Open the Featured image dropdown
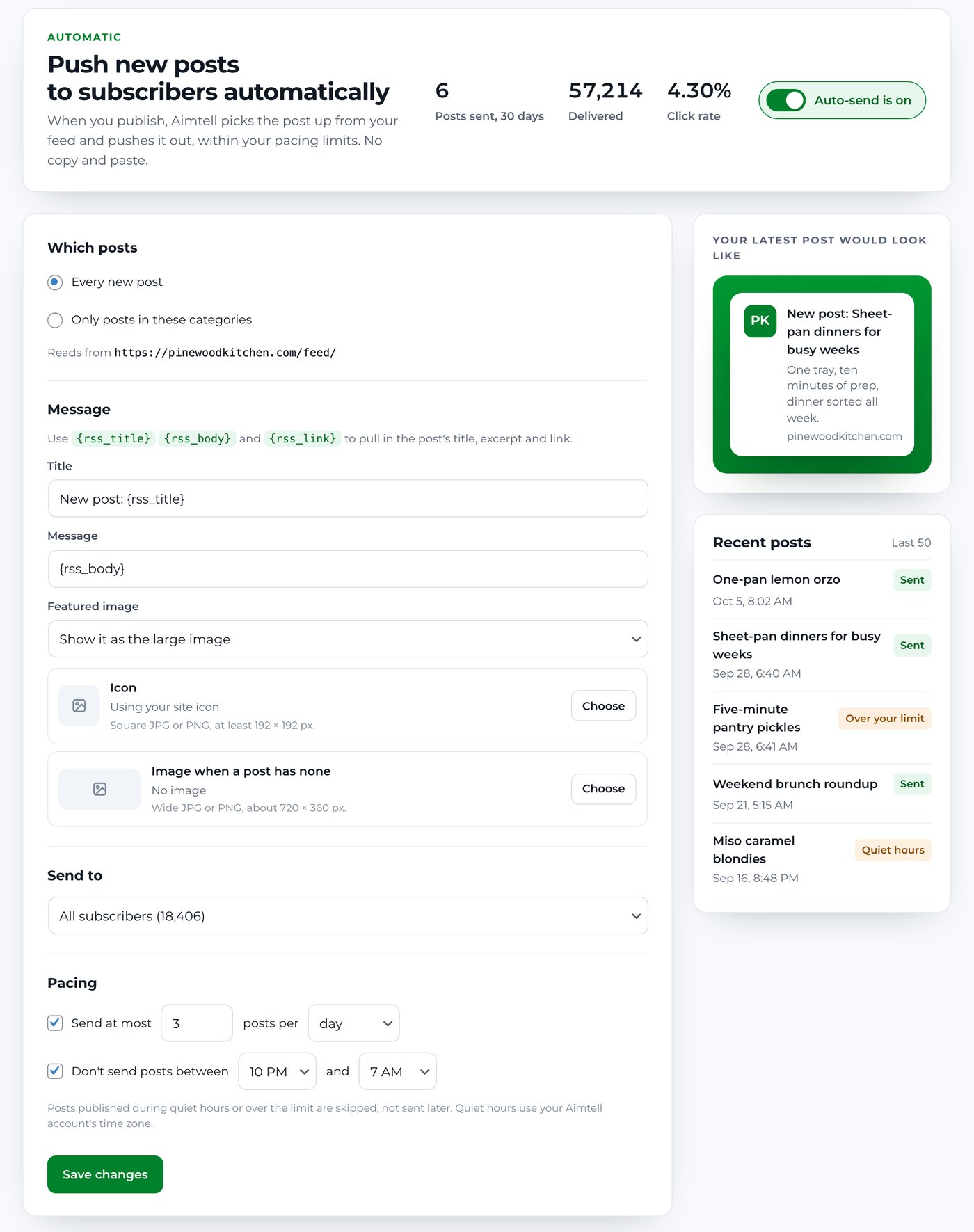 click(x=348, y=639)
